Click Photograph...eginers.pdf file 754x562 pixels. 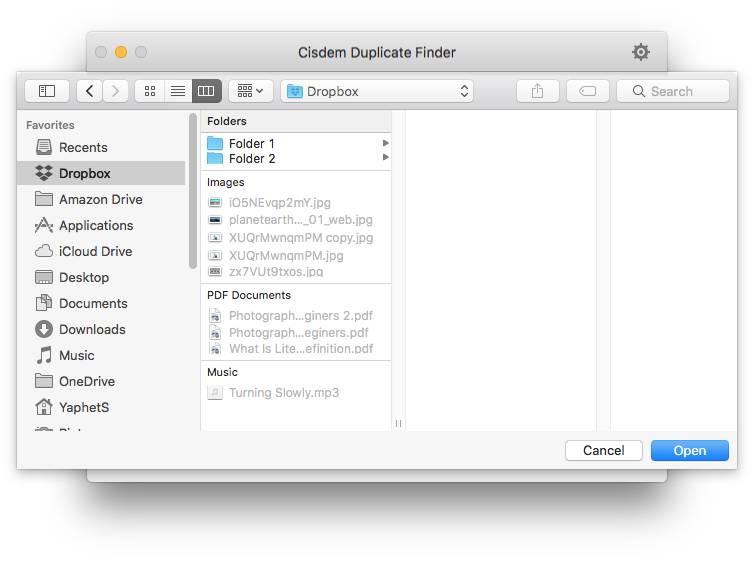(296, 332)
